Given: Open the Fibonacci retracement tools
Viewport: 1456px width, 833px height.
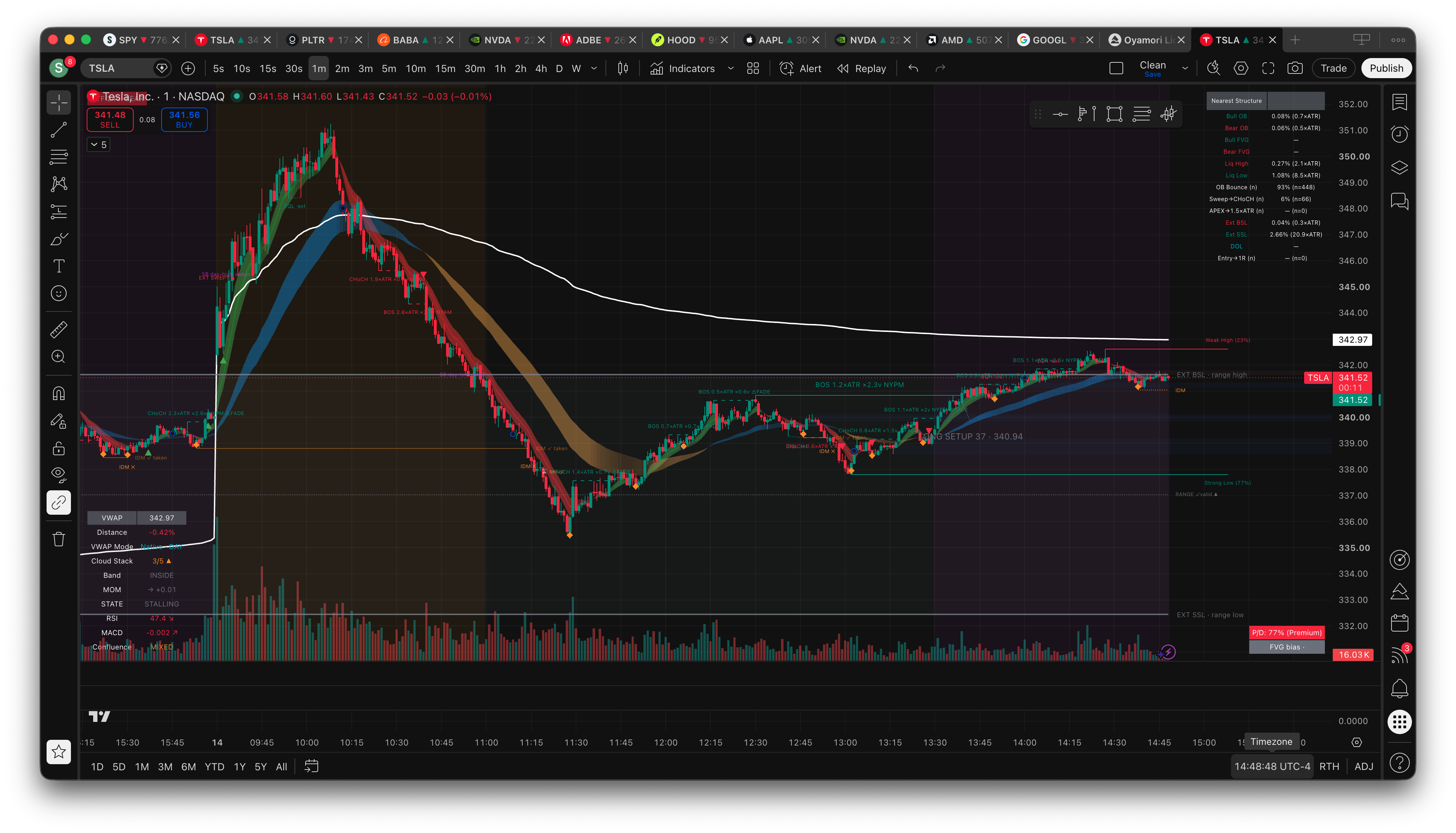Looking at the screenshot, I should 59,157.
